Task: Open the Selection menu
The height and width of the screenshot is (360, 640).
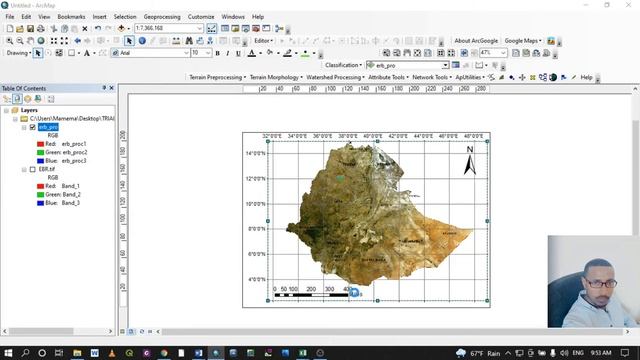Action: tap(125, 17)
